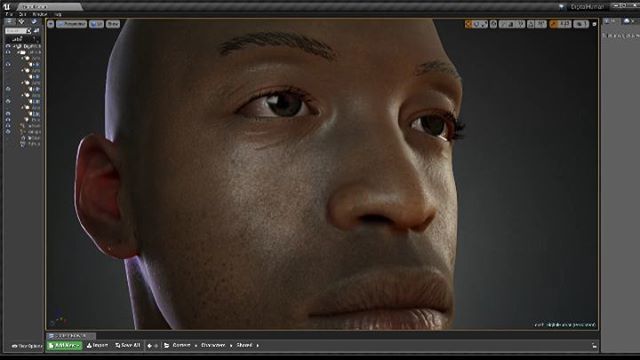Open the Lit view mode dropdown
This screenshot has width=640, height=360.
coord(97,24)
